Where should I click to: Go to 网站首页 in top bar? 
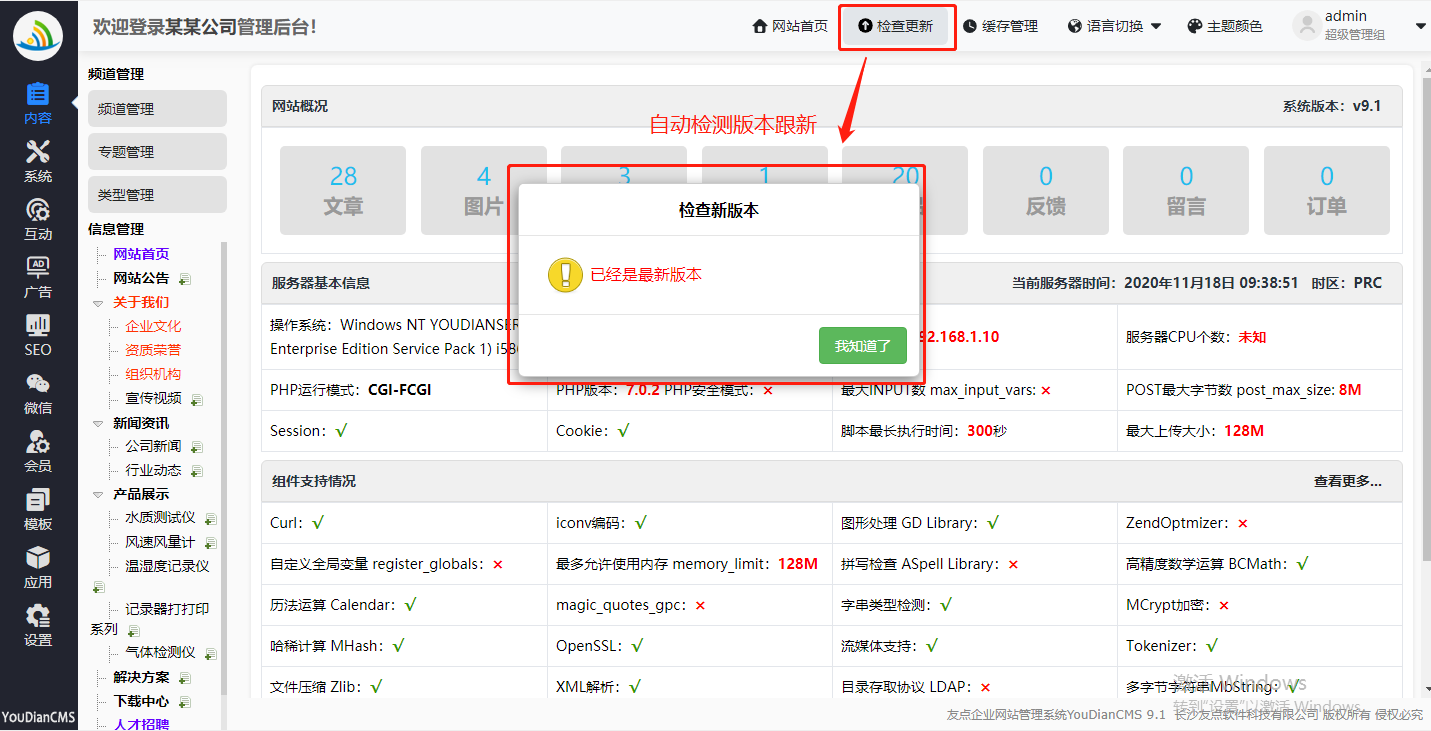[x=790, y=27]
